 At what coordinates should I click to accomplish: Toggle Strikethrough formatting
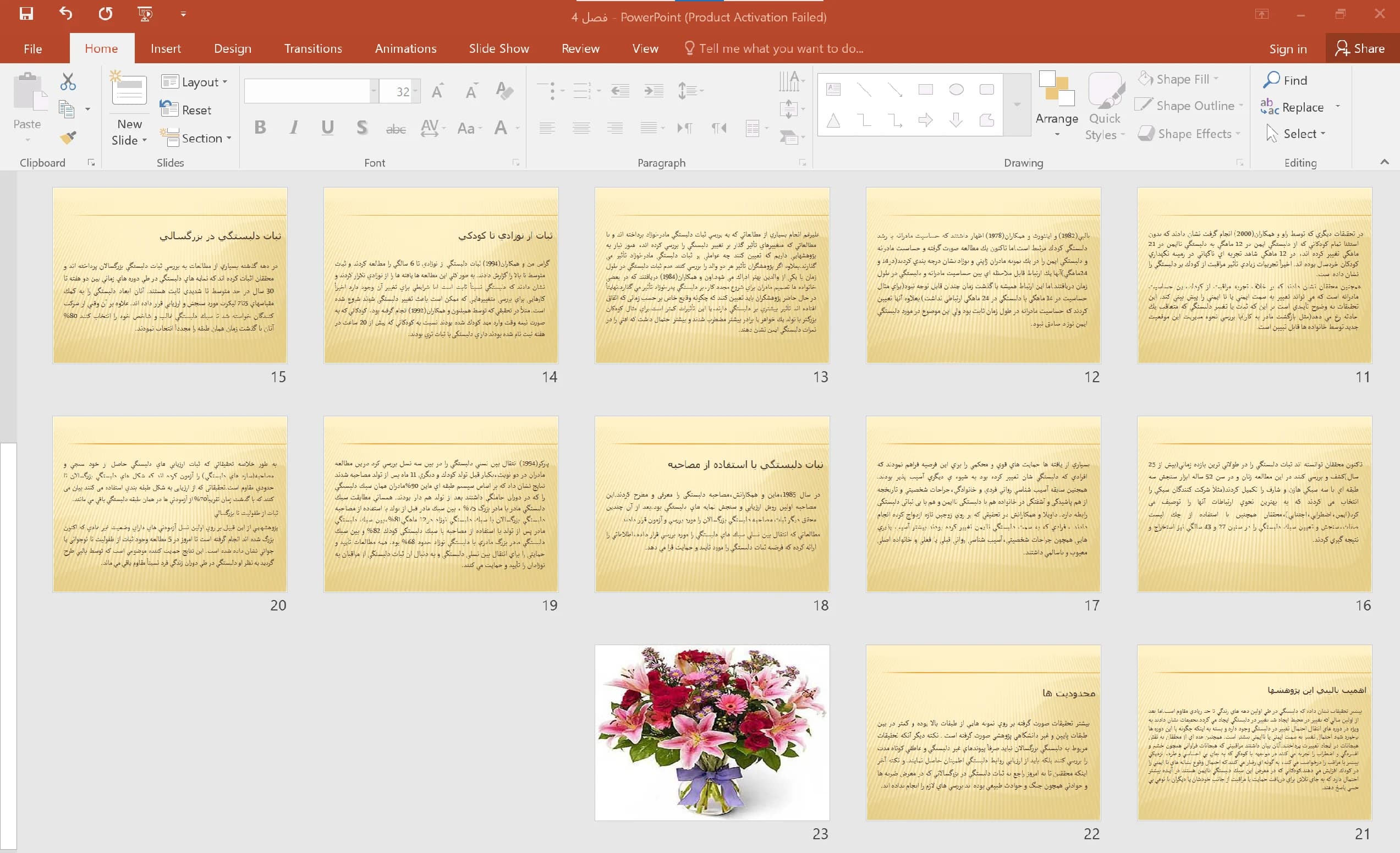pyautogui.click(x=396, y=129)
